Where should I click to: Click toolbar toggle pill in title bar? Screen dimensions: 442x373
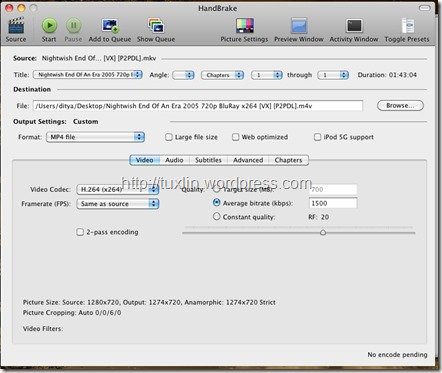point(424,8)
